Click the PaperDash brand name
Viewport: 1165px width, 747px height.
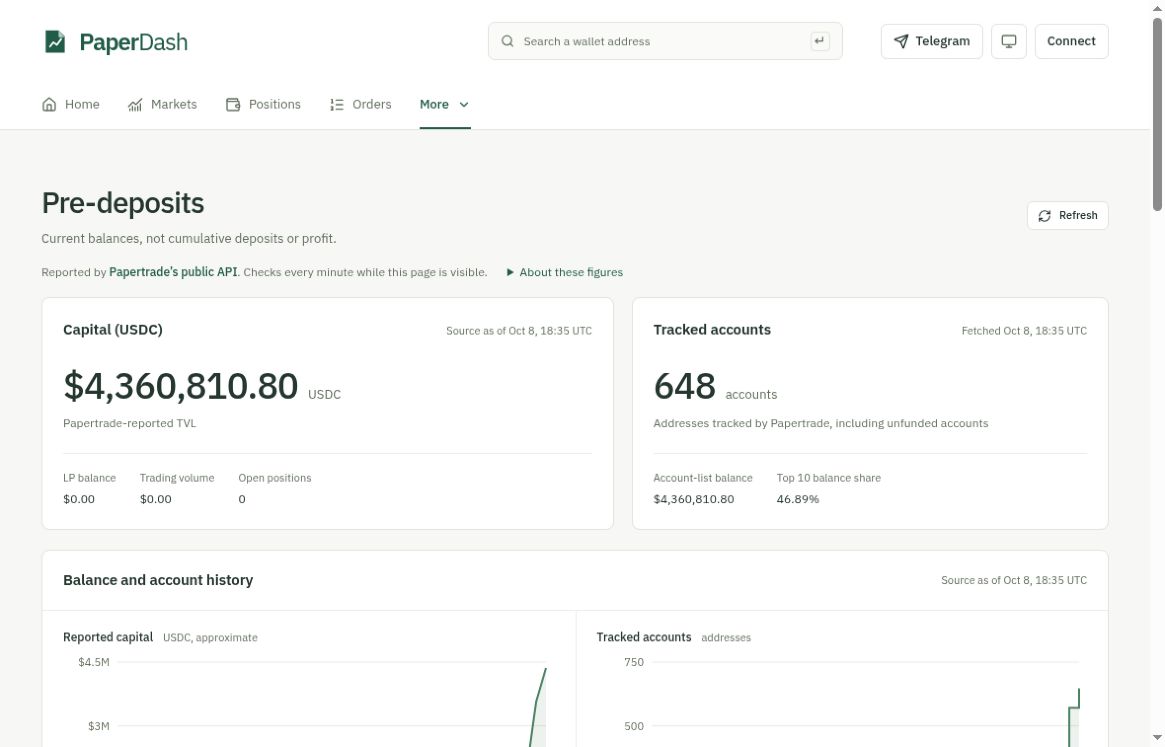pos(134,42)
